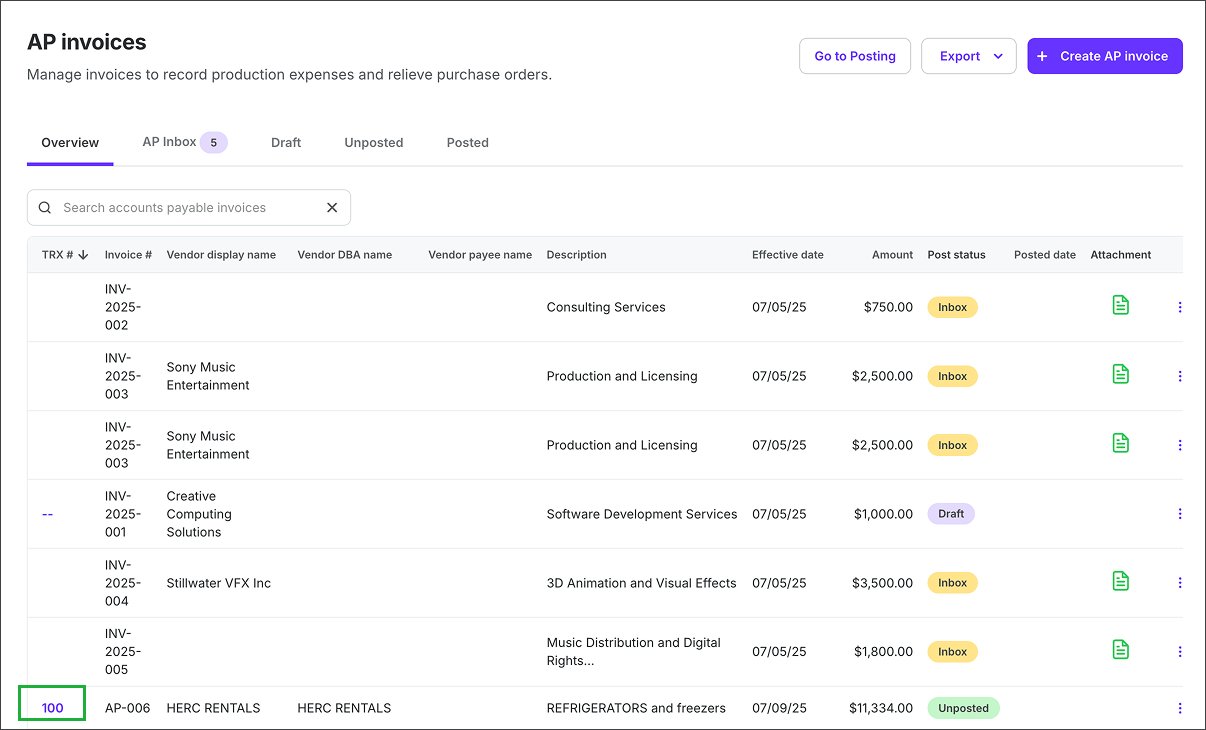Click Creative Computing Solutions vendor name
Image resolution: width=1206 pixels, height=730 pixels.
[199, 514]
